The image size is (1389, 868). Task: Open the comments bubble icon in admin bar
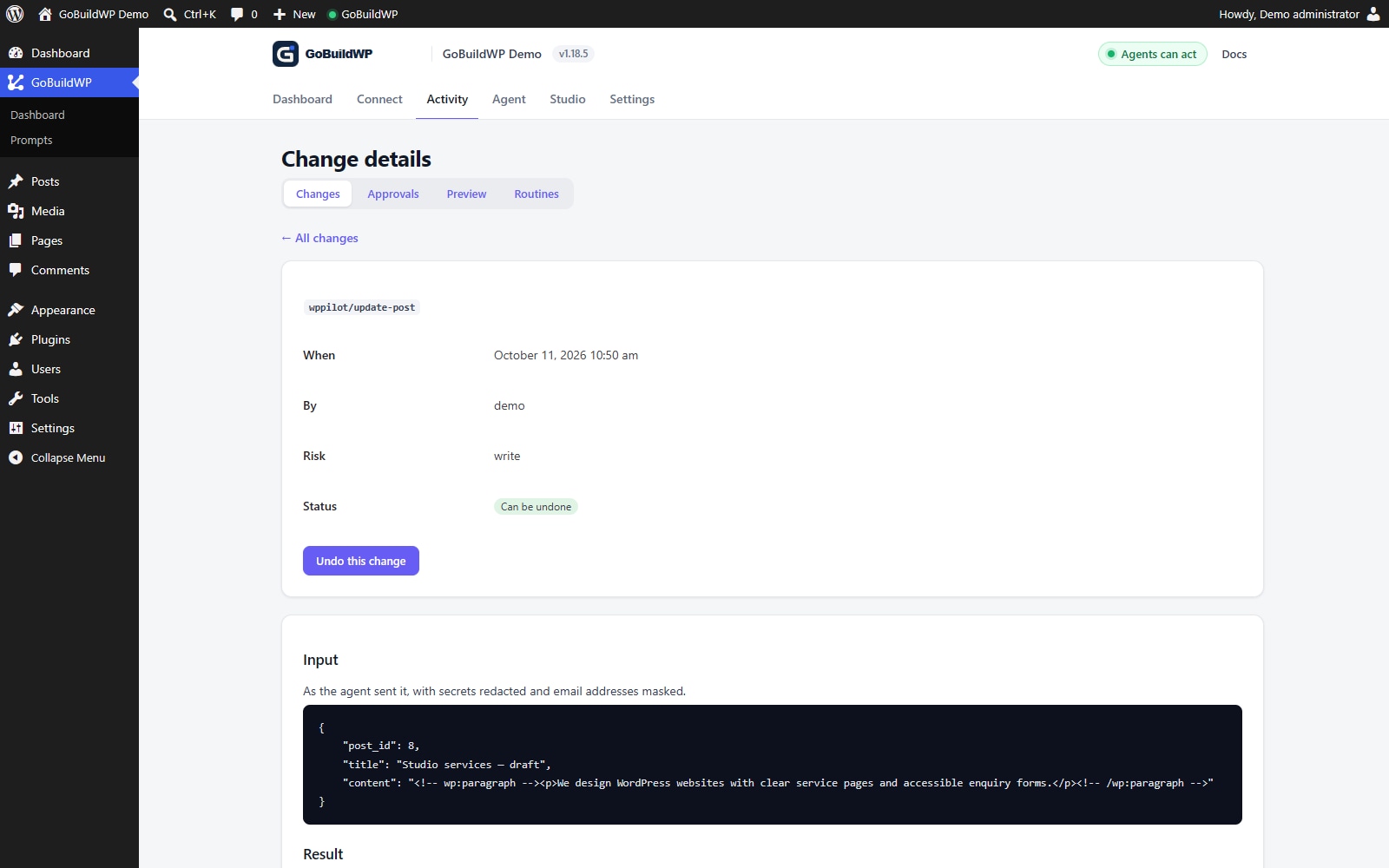pyautogui.click(x=237, y=14)
